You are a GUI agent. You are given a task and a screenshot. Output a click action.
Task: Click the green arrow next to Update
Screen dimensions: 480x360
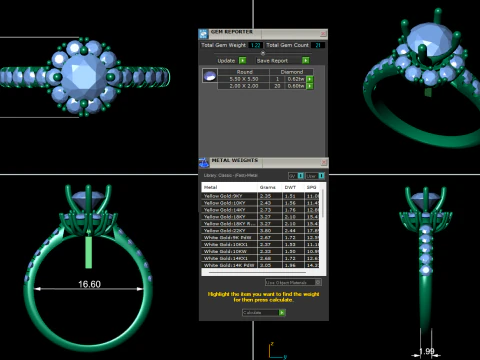pos(243,60)
